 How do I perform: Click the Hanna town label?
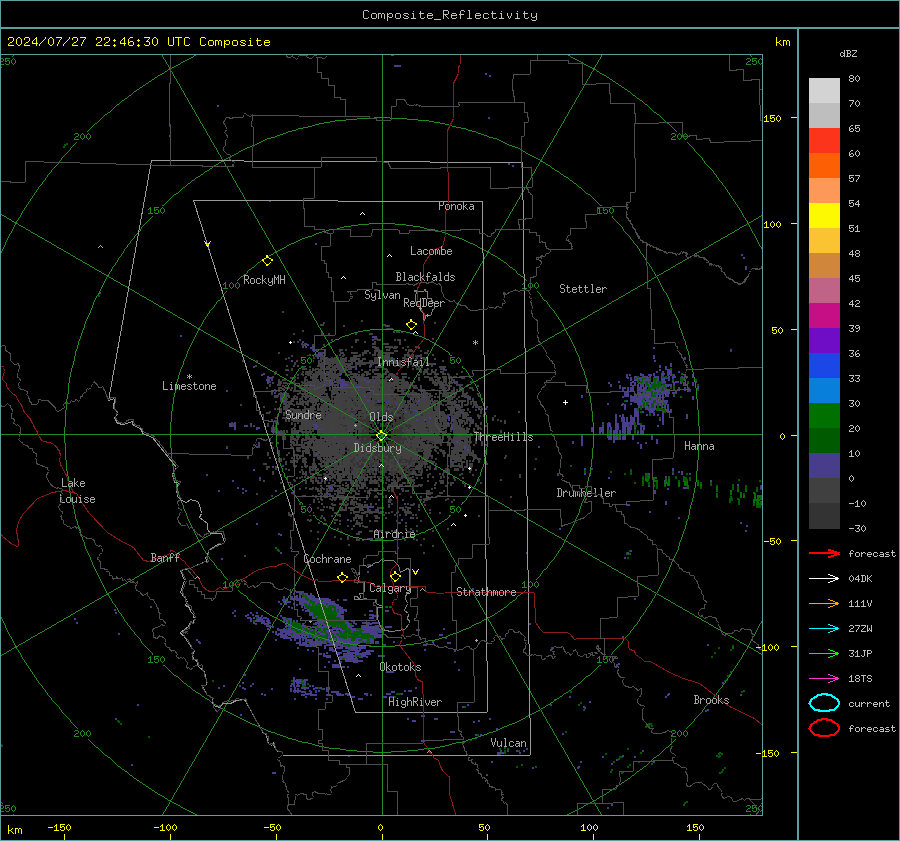[699, 446]
